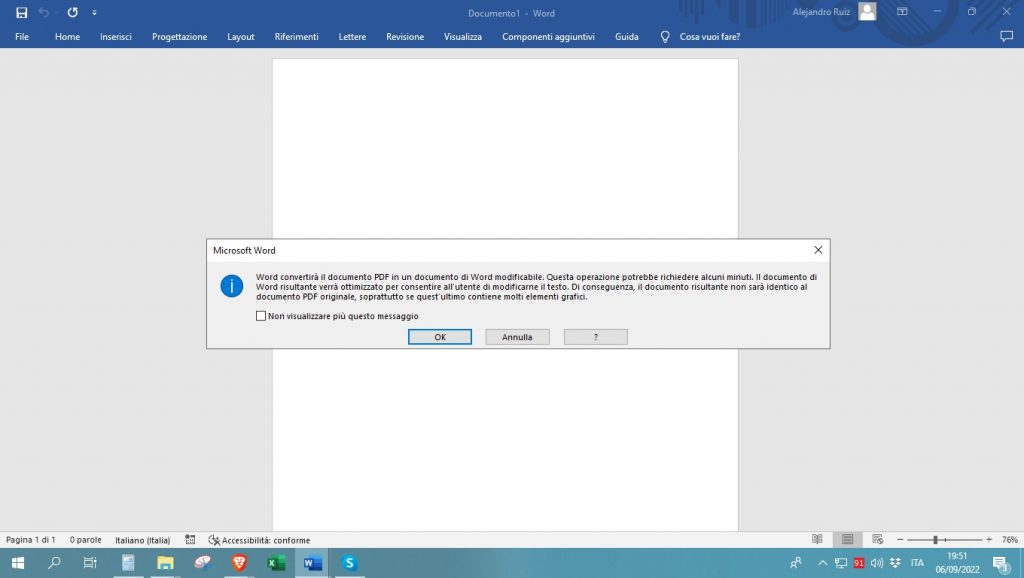
Task: Switch to Modalità di lettura view icon
Action: pos(817,540)
